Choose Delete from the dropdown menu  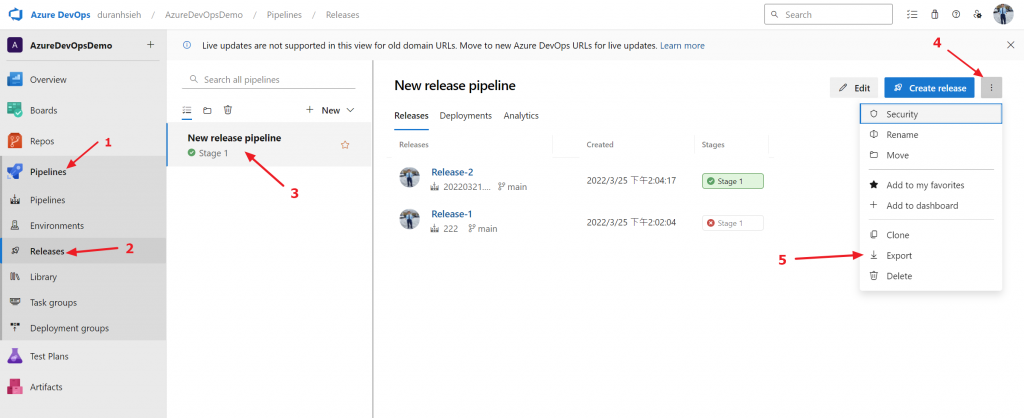[x=931, y=276]
